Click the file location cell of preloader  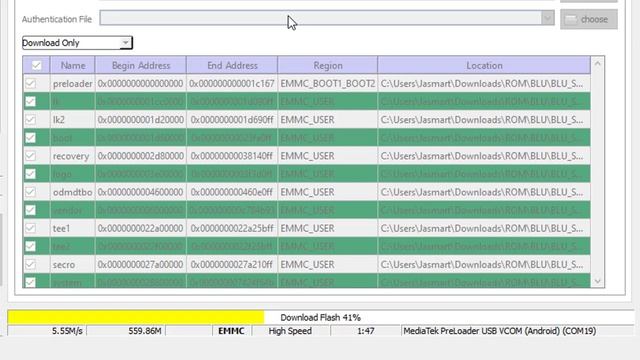point(484,84)
